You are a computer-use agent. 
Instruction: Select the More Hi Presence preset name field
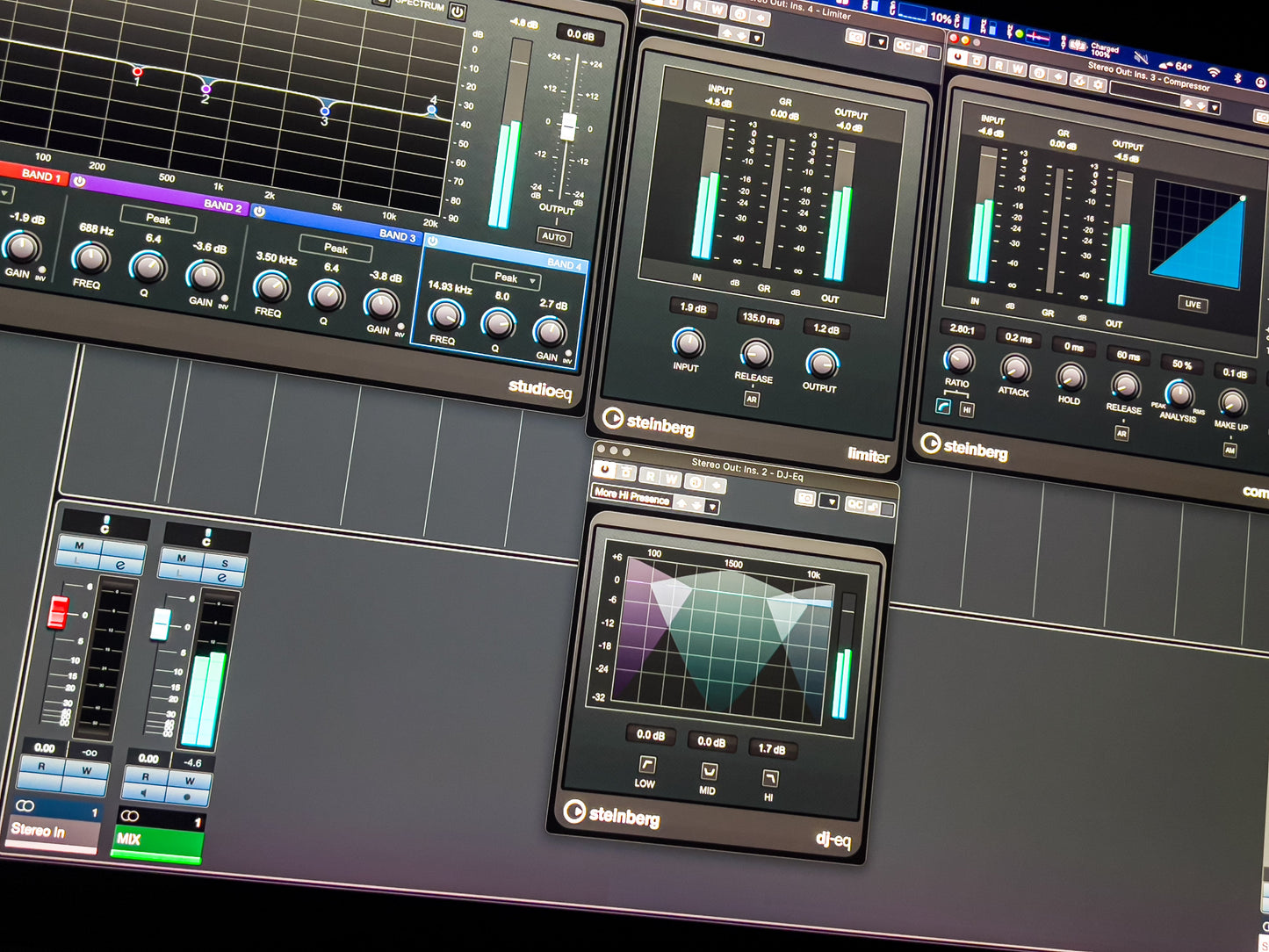tap(631, 496)
